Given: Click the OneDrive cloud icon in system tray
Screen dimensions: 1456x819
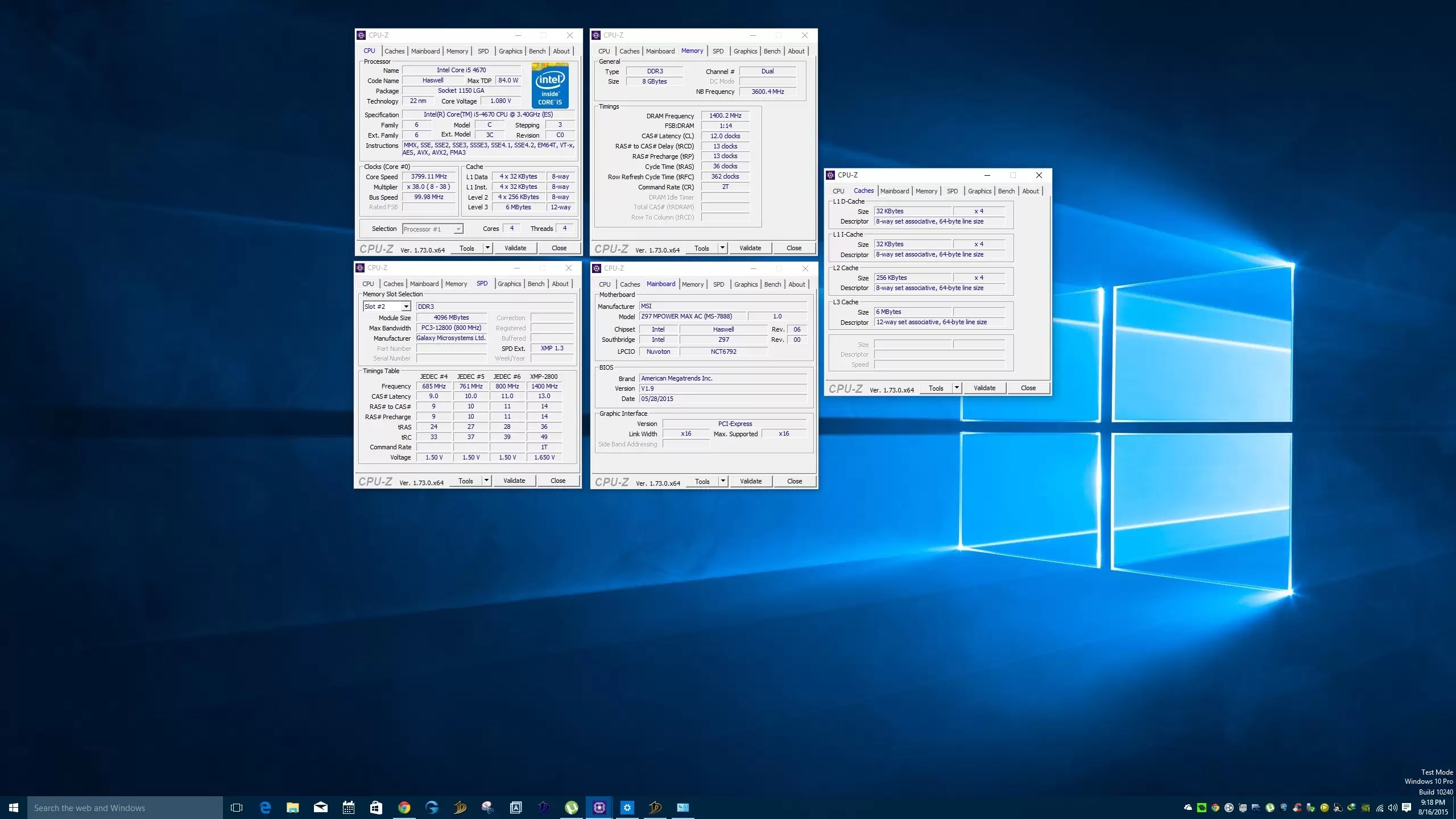Looking at the screenshot, I should (1188, 808).
